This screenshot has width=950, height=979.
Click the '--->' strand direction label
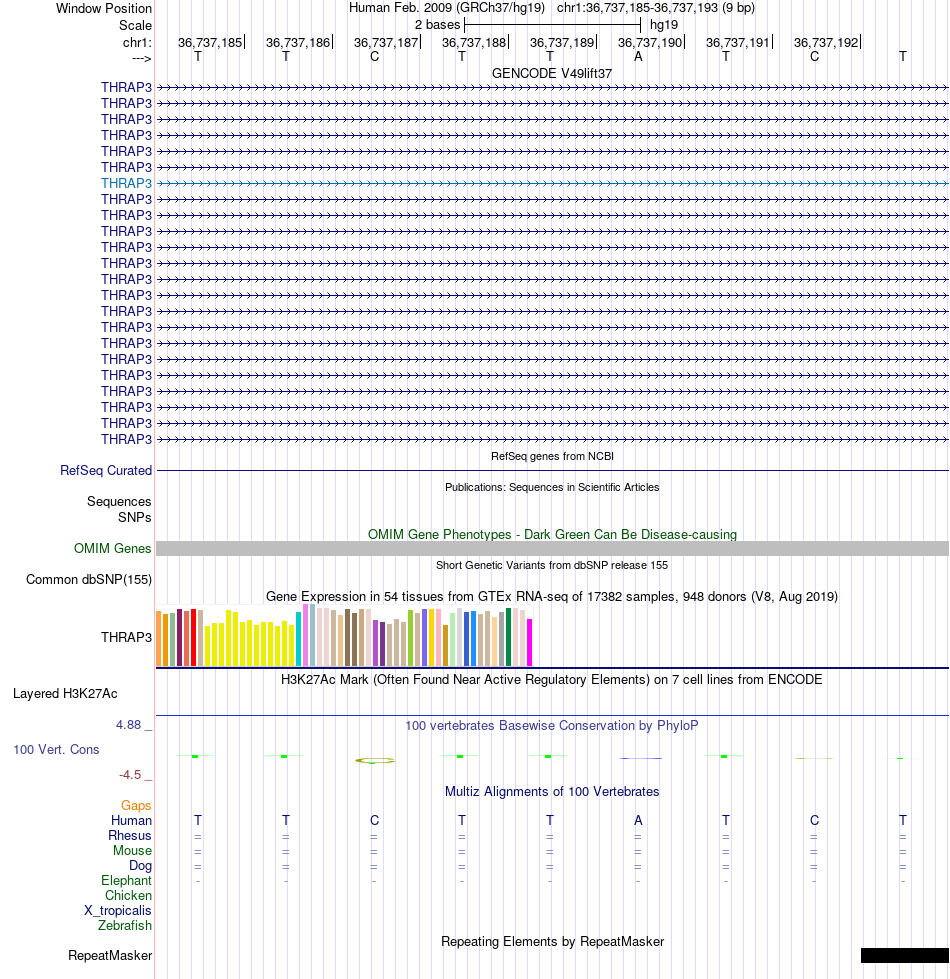(x=142, y=58)
